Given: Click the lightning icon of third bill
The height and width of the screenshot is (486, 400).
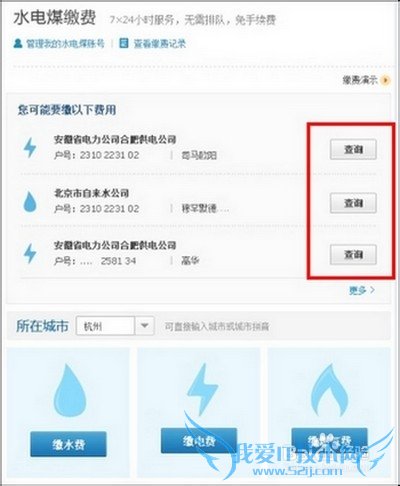Looking at the screenshot, I should (x=30, y=253).
